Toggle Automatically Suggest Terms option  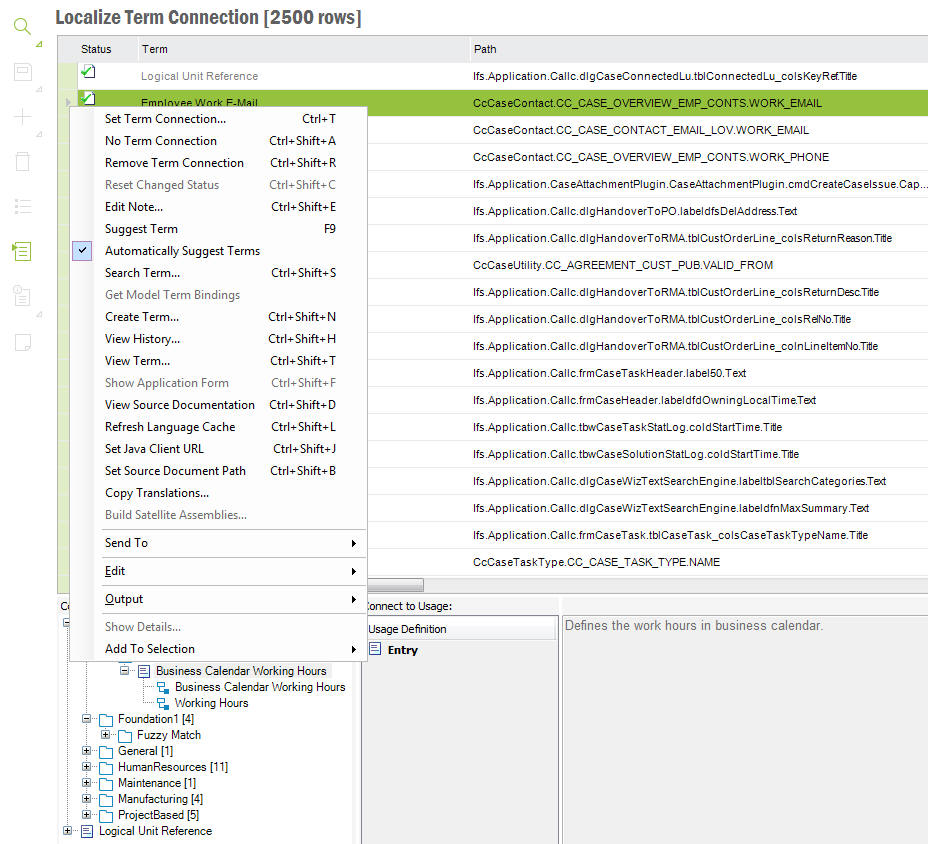click(182, 251)
